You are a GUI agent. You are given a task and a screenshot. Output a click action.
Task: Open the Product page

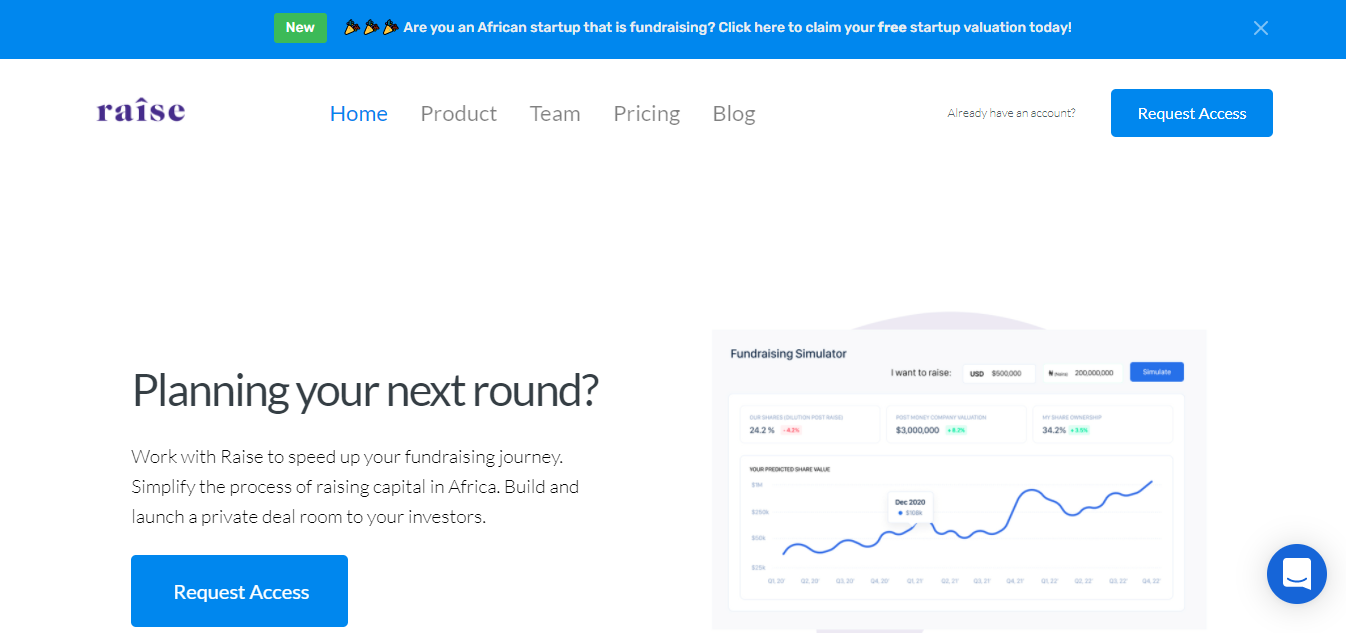458,113
